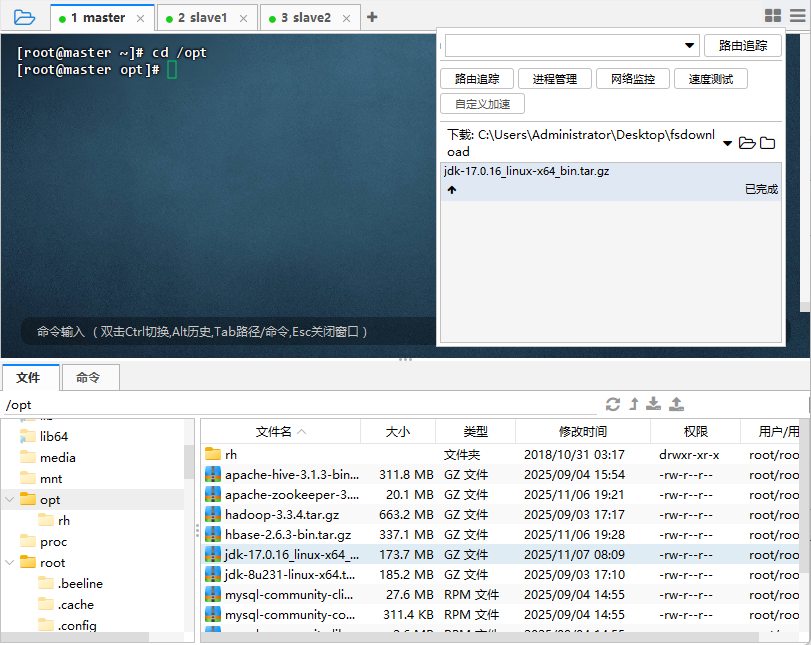Click the 路由追踪 button beside 进程管理
Screen dimensions: 811x645
477,79
